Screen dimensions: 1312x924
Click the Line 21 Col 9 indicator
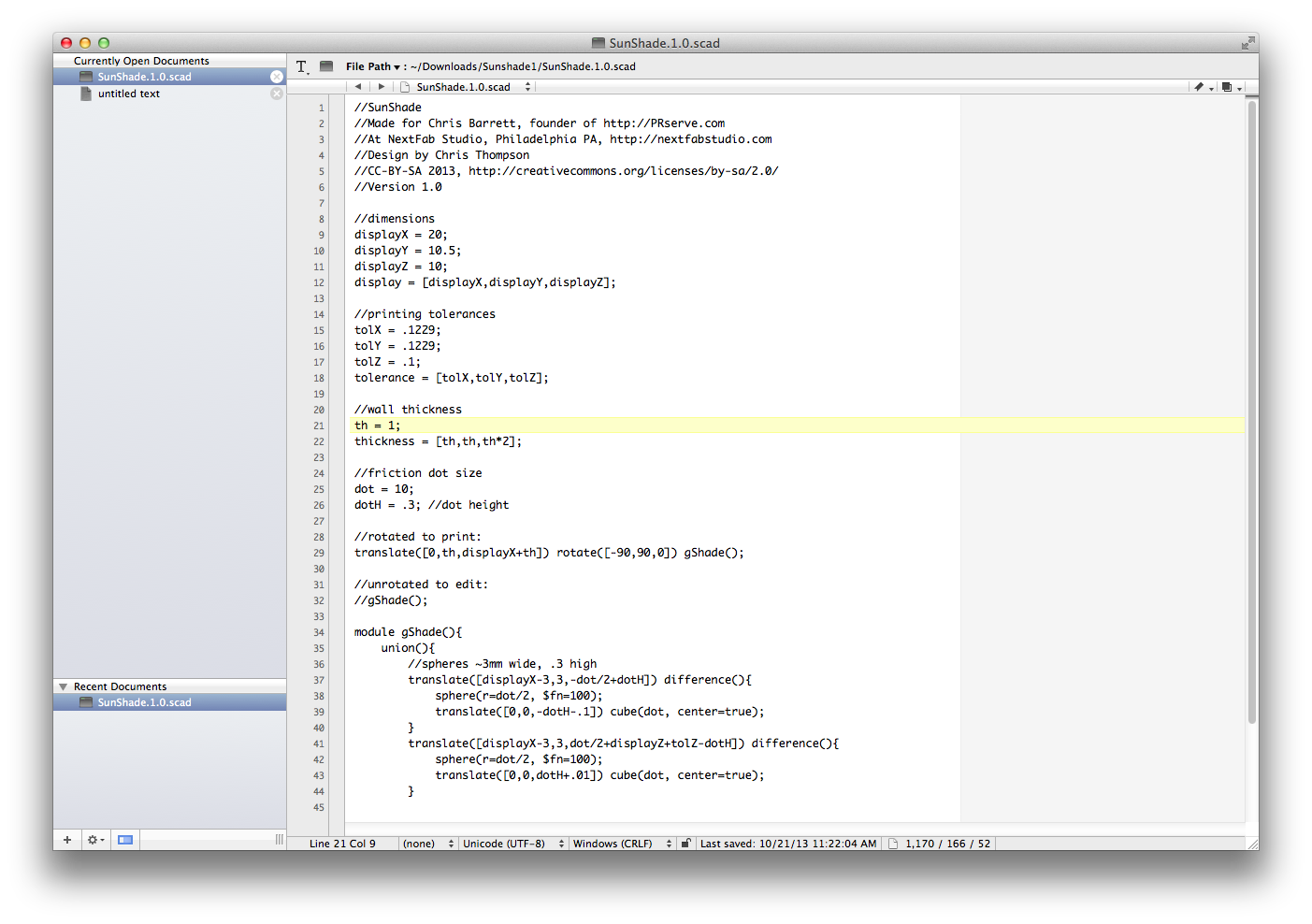click(x=342, y=844)
